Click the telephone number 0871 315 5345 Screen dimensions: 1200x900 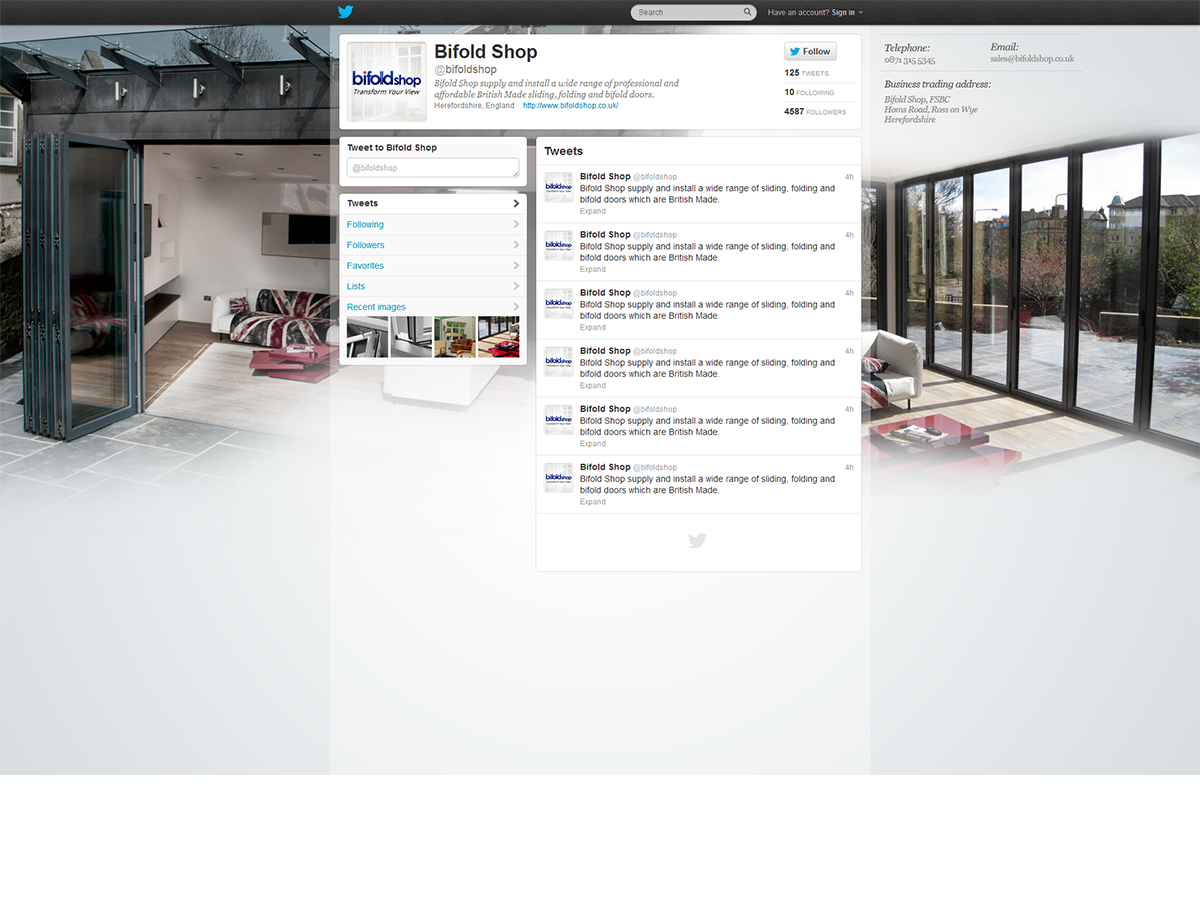(910, 61)
